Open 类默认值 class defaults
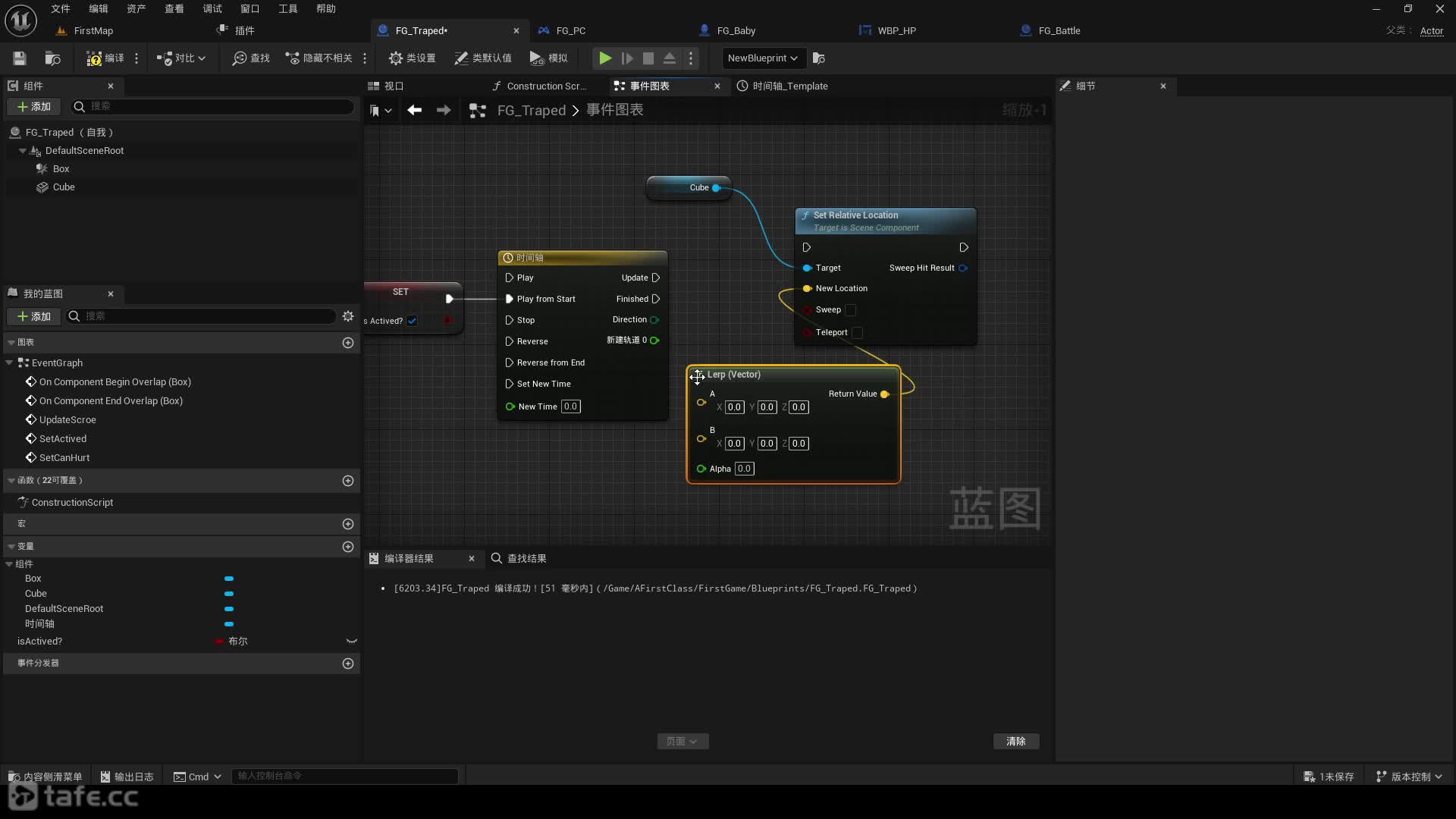 482,58
